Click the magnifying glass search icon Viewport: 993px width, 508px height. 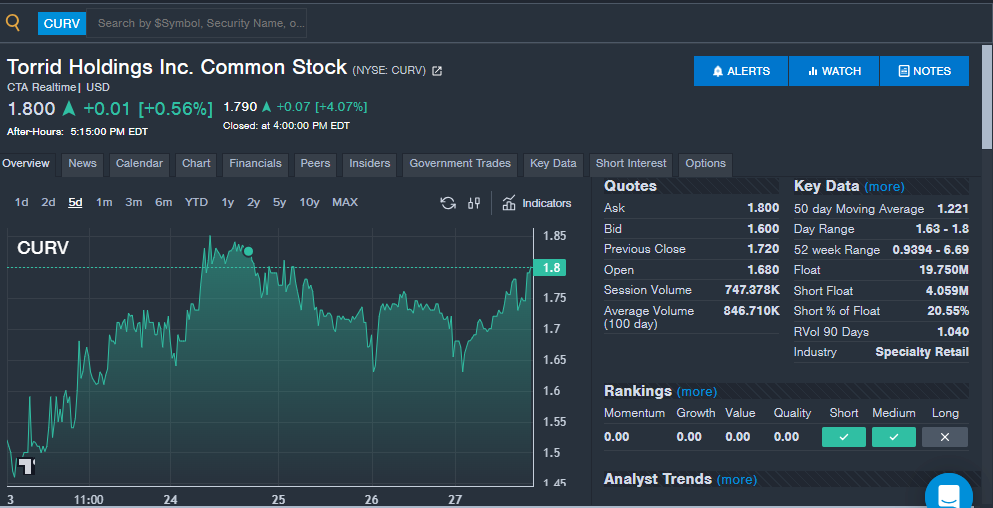pos(13,23)
